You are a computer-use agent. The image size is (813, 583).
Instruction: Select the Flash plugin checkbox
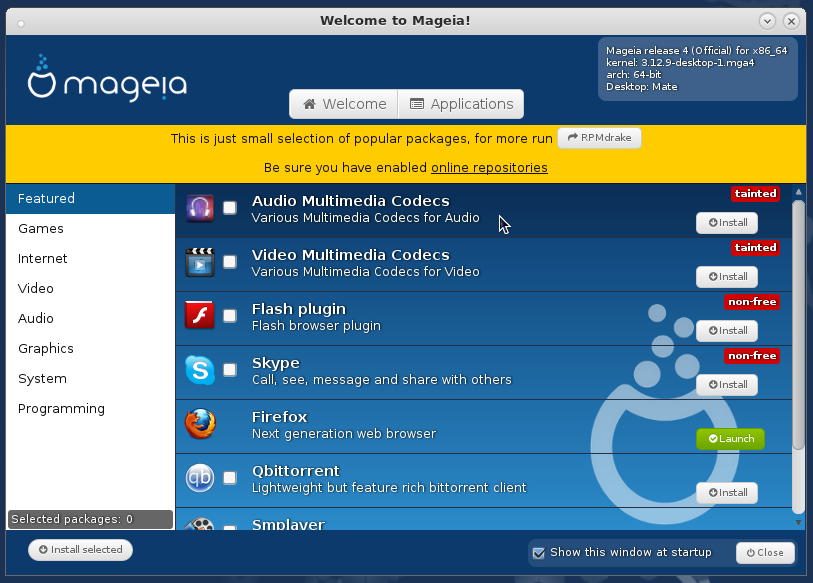(230, 316)
